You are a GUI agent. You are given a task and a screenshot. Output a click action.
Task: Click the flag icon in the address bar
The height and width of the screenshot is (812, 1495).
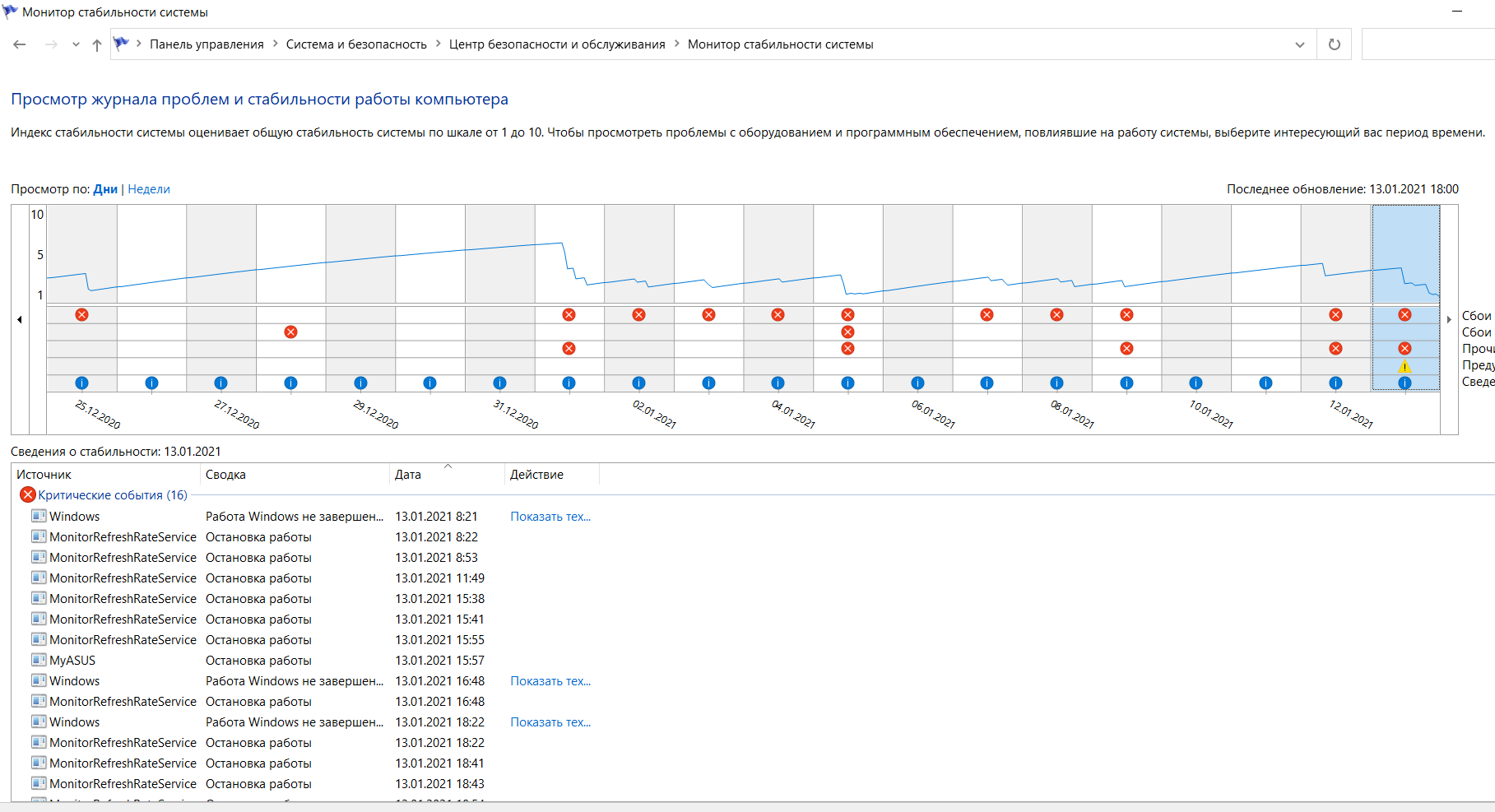coord(121,44)
